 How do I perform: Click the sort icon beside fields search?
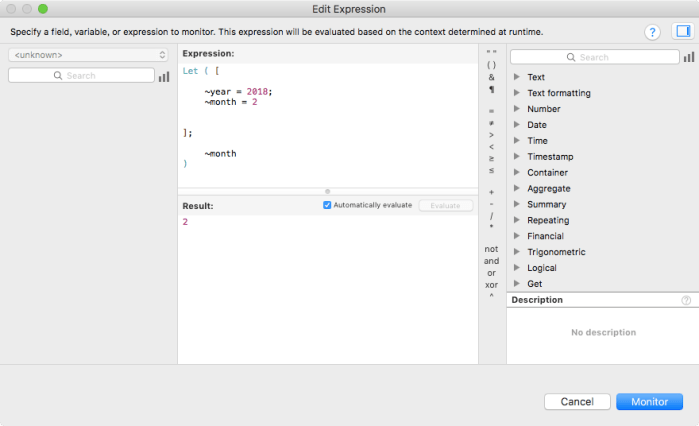pyautogui.click(x=164, y=76)
